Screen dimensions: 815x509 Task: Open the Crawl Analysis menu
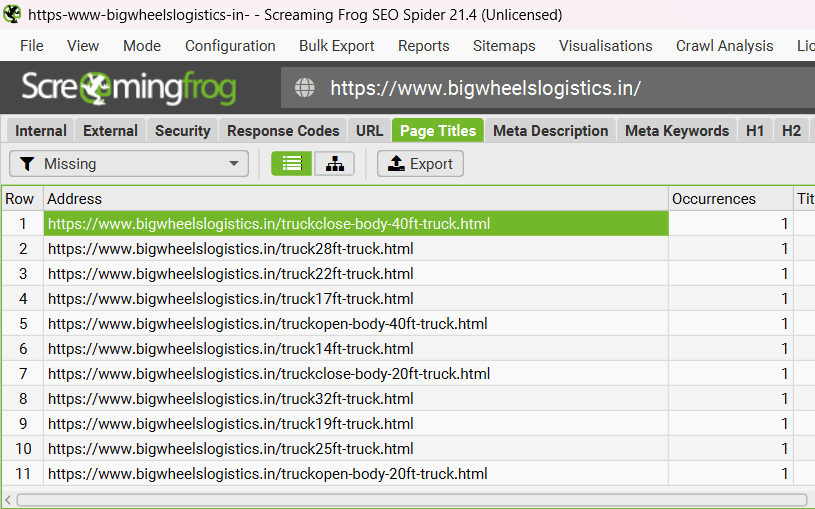725,46
